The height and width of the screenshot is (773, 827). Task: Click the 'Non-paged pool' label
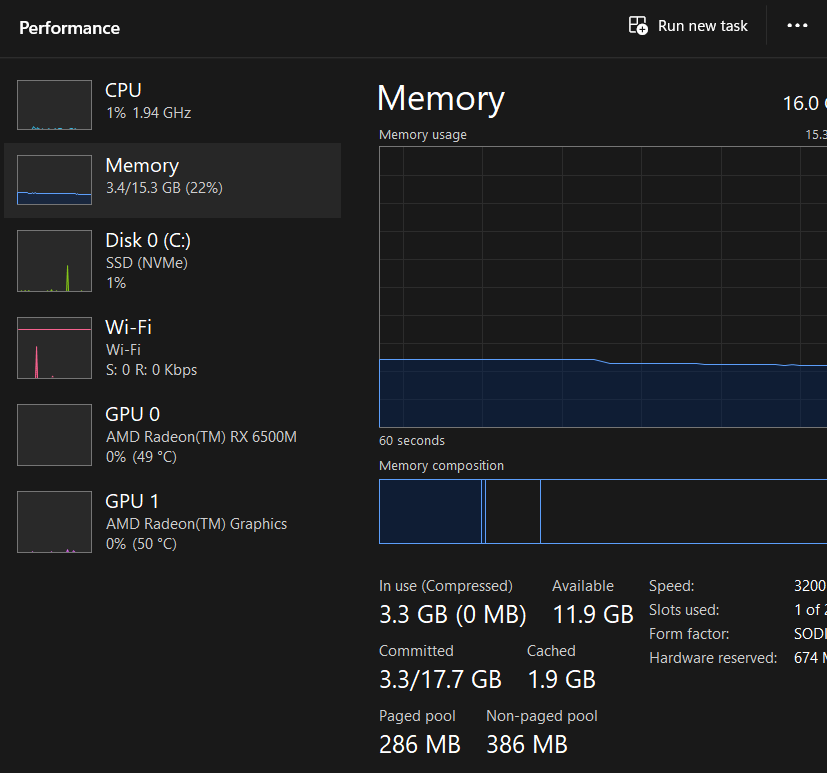(x=542, y=716)
